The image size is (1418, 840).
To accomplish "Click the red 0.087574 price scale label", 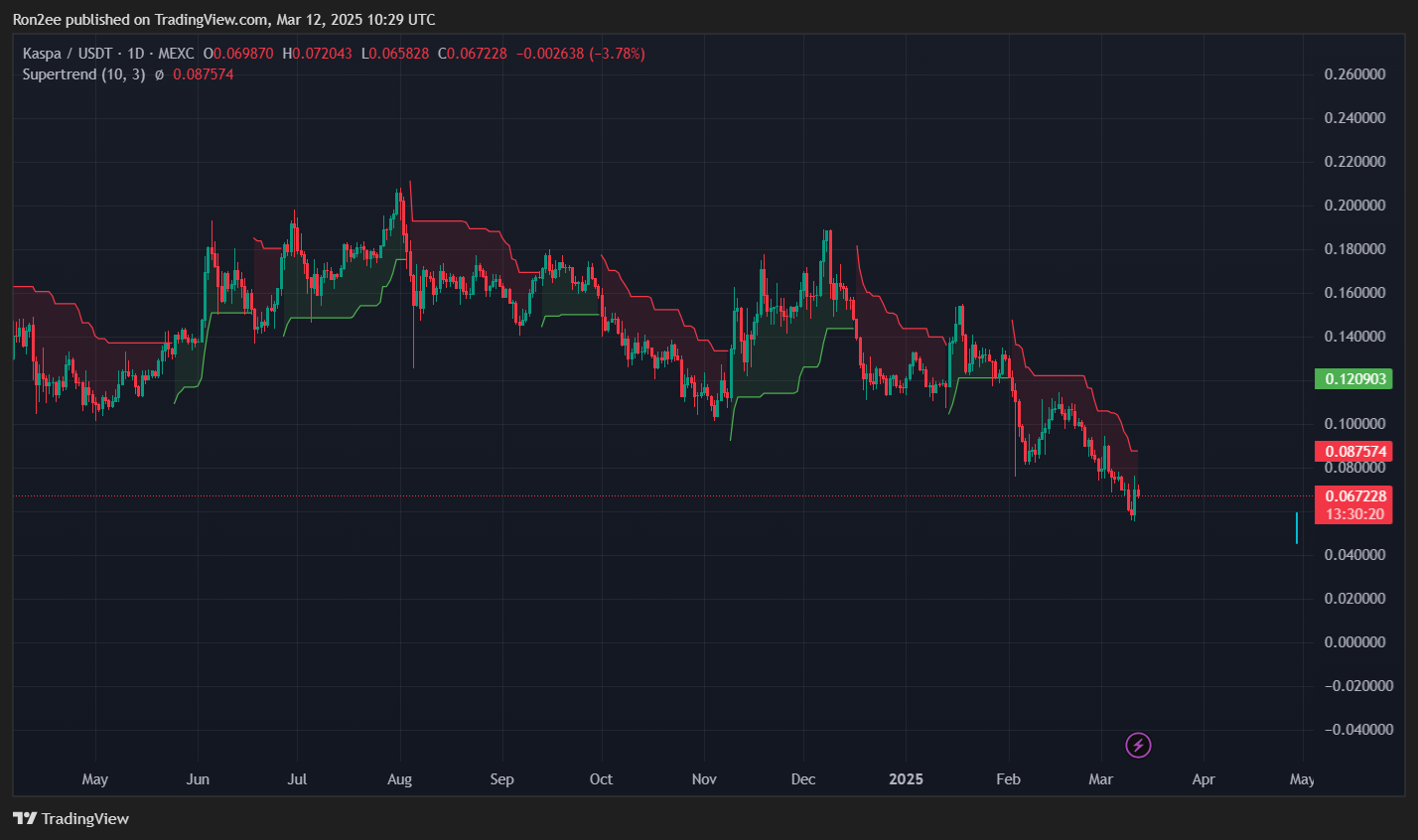I will [x=1353, y=451].
